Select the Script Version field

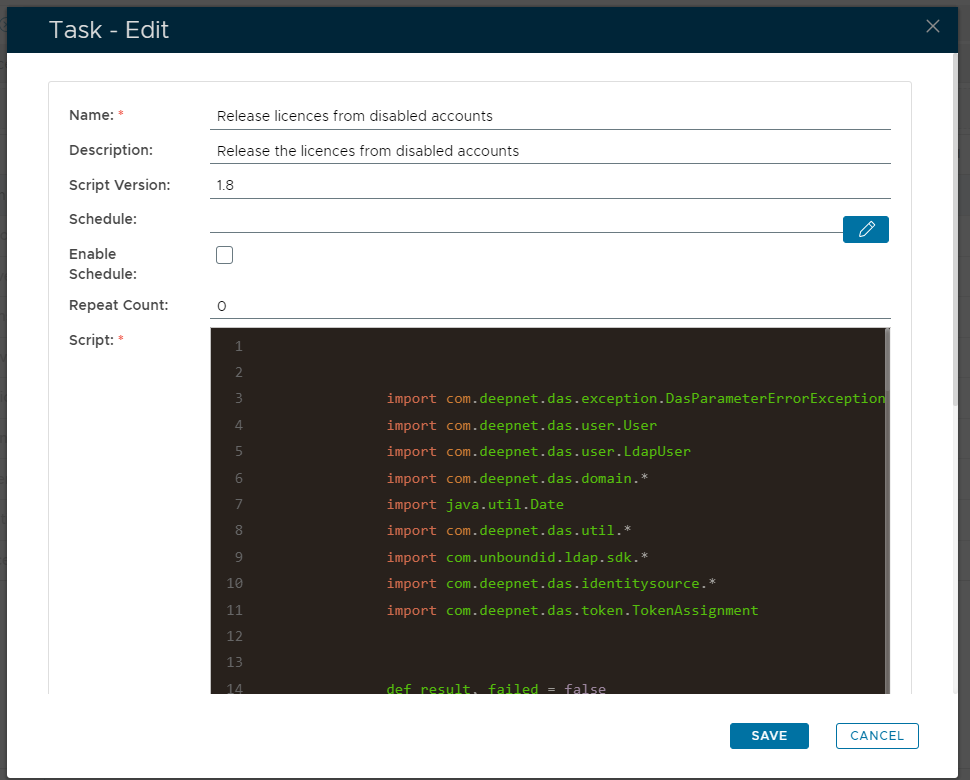pyautogui.click(x=550, y=186)
